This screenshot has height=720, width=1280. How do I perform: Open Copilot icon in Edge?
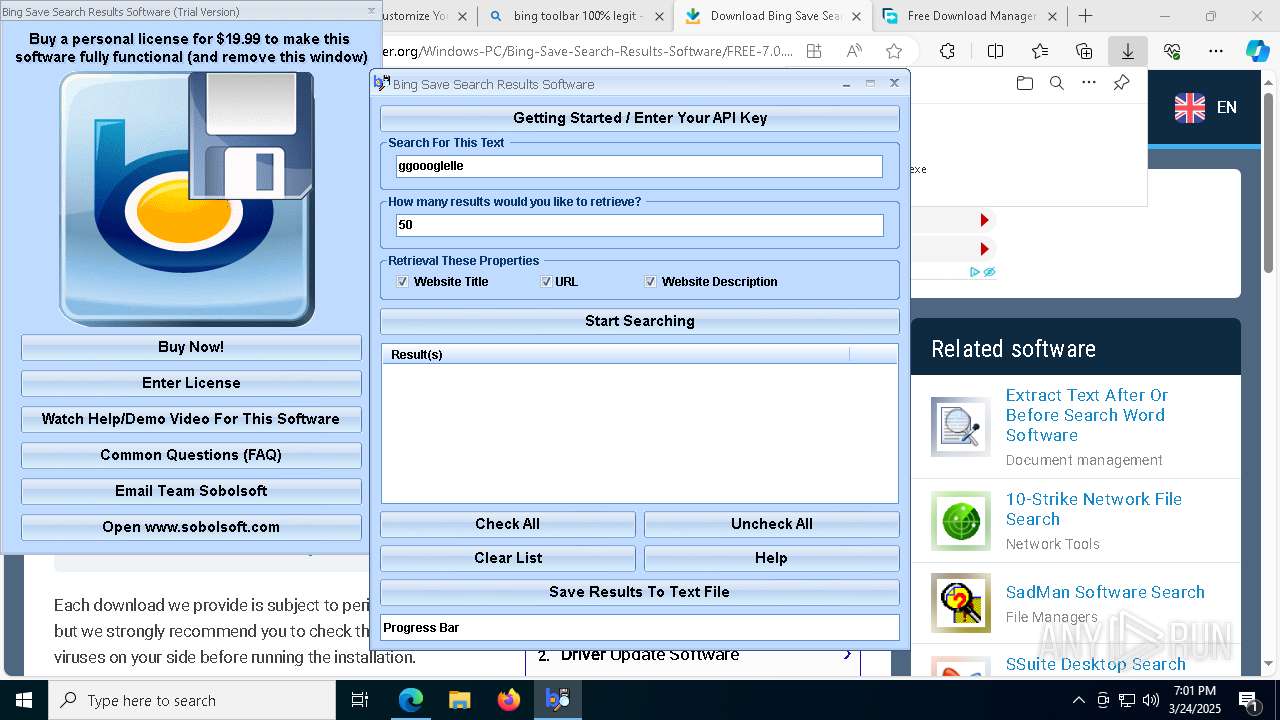click(x=1257, y=51)
